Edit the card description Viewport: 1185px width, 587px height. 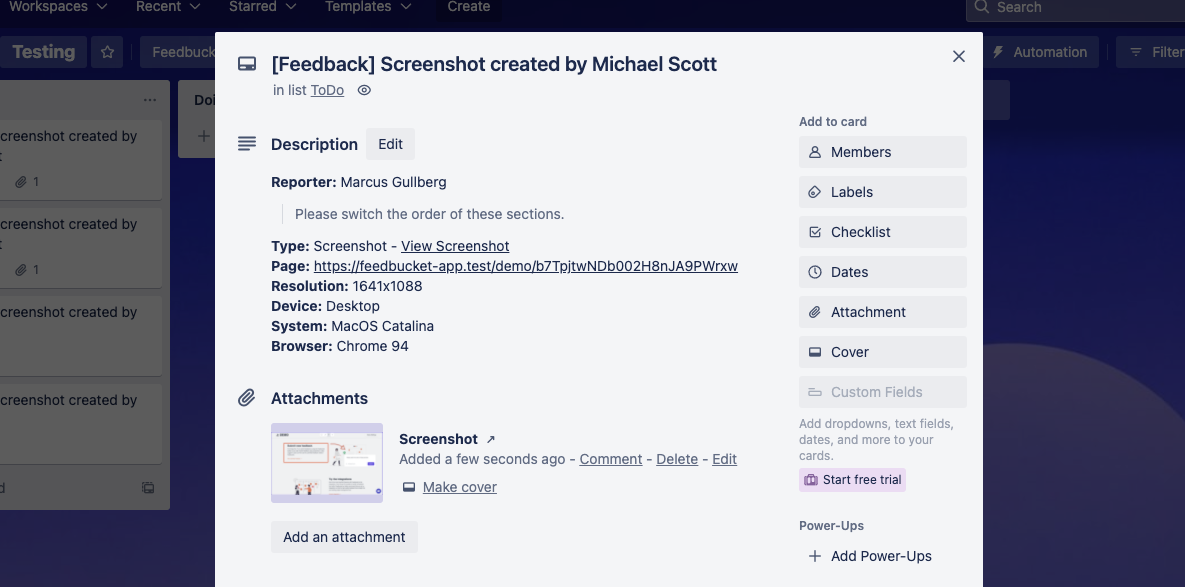point(391,144)
